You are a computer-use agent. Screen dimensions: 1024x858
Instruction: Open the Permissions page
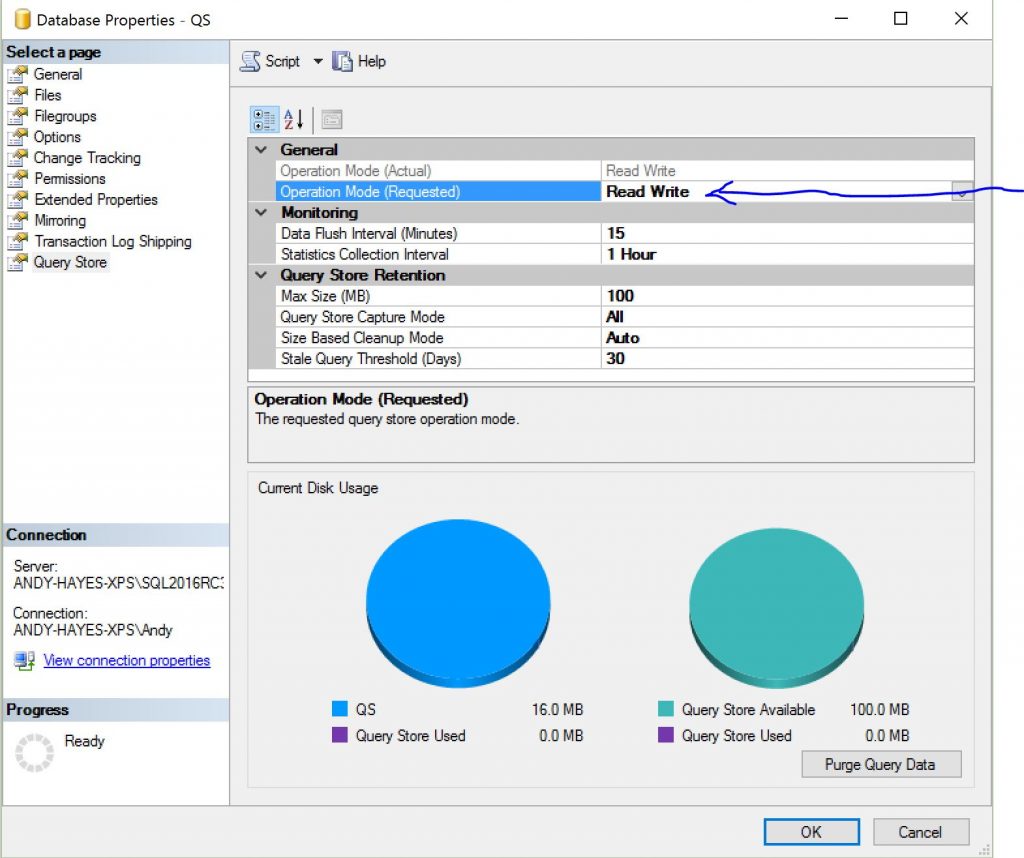(x=71, y=178)
